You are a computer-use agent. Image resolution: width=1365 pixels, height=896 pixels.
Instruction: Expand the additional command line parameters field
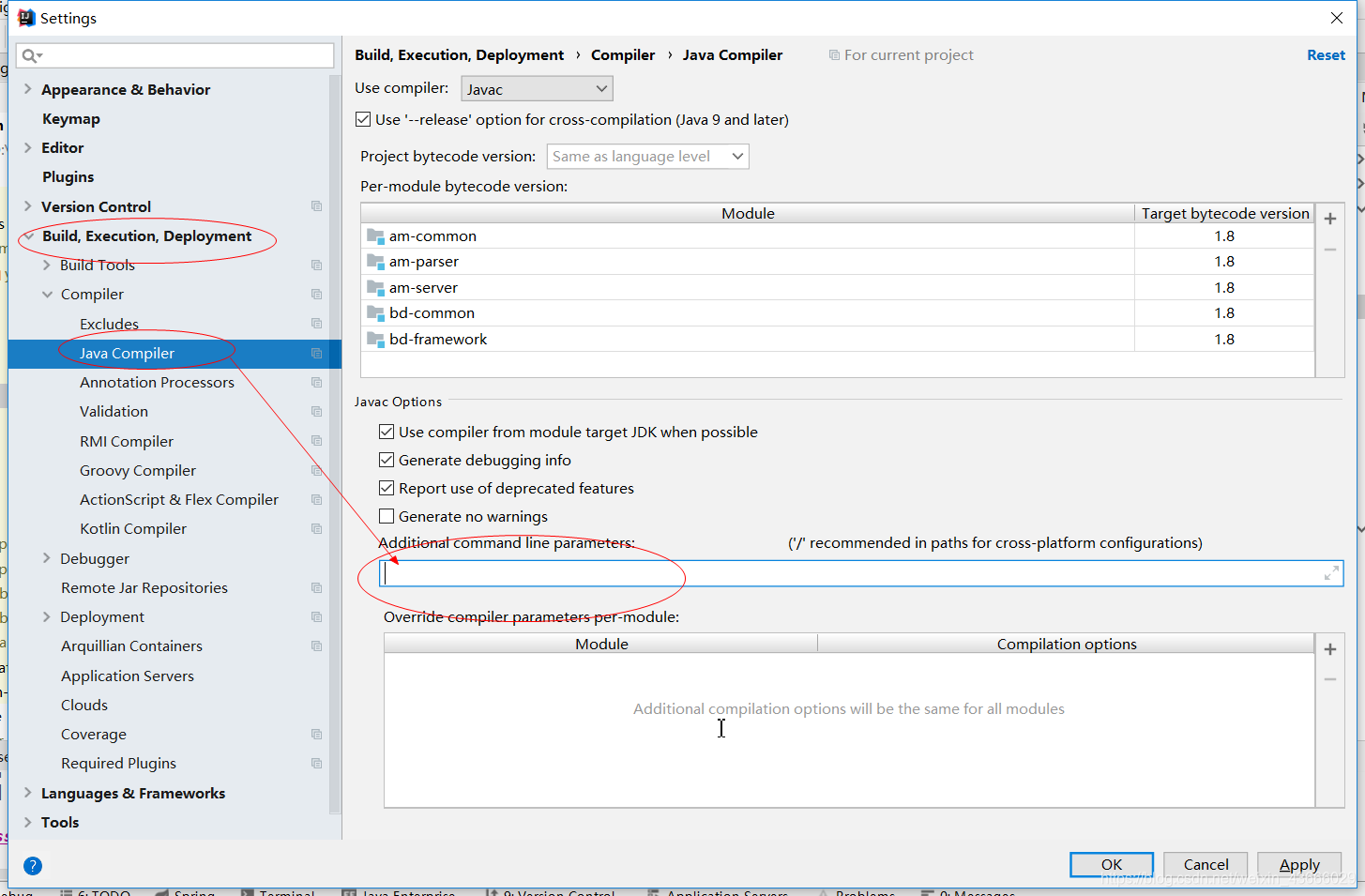coord(1330,573)
